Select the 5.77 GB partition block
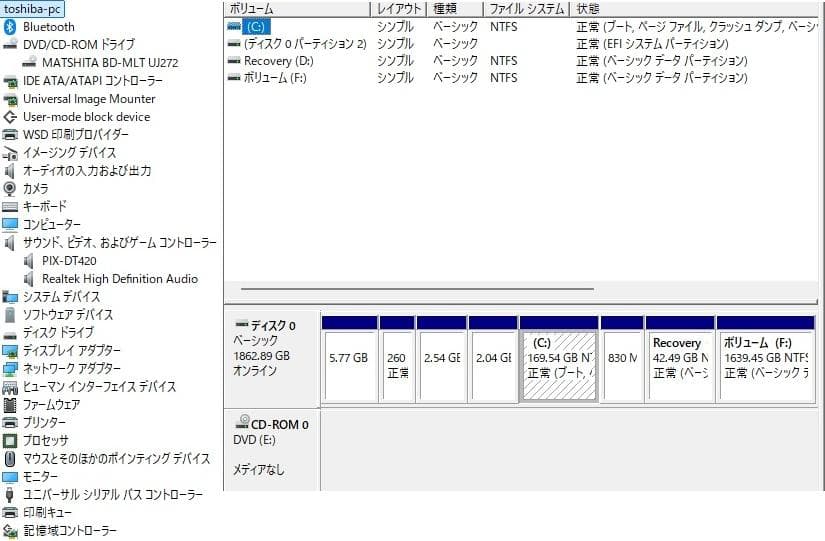825x541 pixels. coord(349,359)
